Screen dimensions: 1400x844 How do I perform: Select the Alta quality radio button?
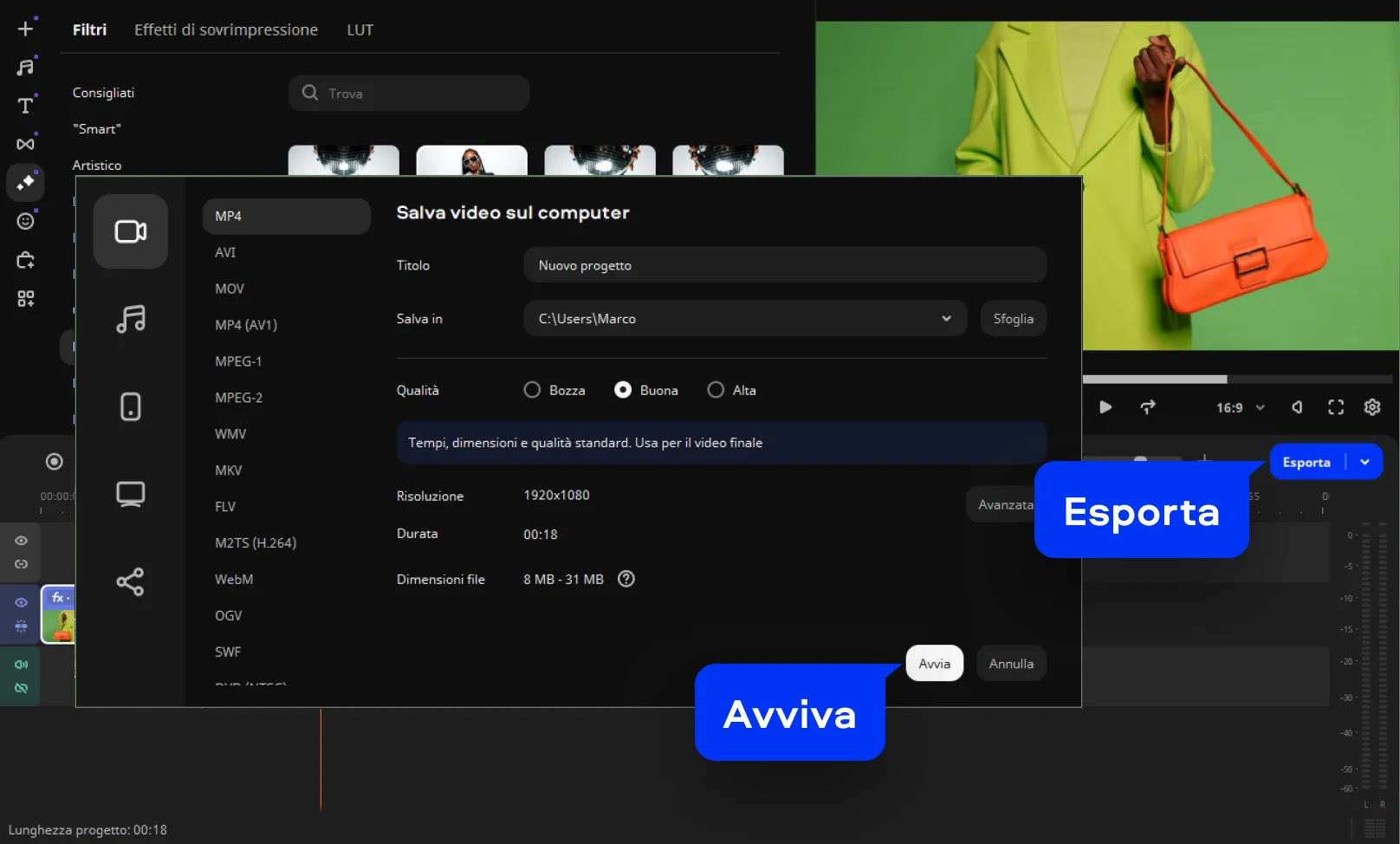click(x=716, y=390)
